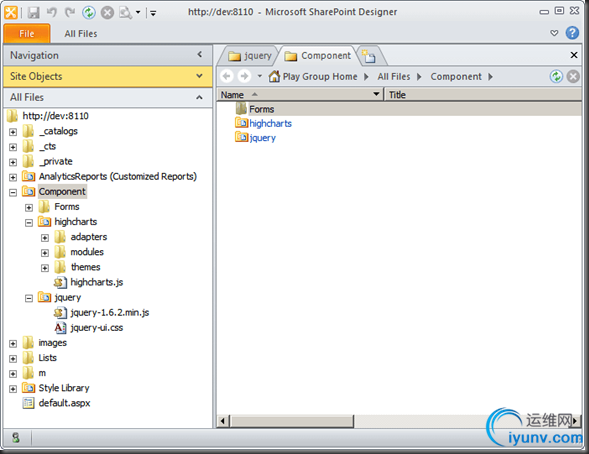Click the Forward navigation arrow
Screen dimensions: 589x454
point(244,76)
